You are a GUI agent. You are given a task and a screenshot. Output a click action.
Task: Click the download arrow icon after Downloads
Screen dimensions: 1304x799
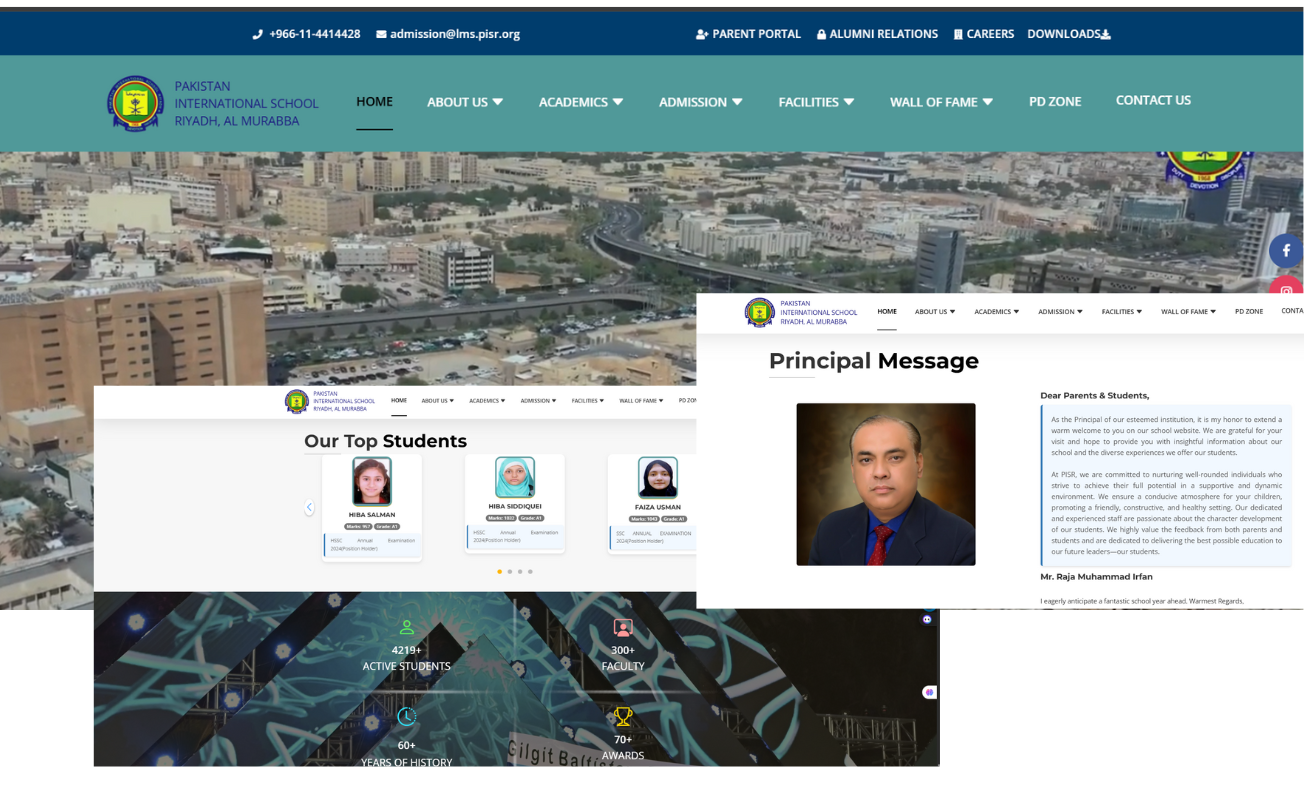(x=1106, y=34)
